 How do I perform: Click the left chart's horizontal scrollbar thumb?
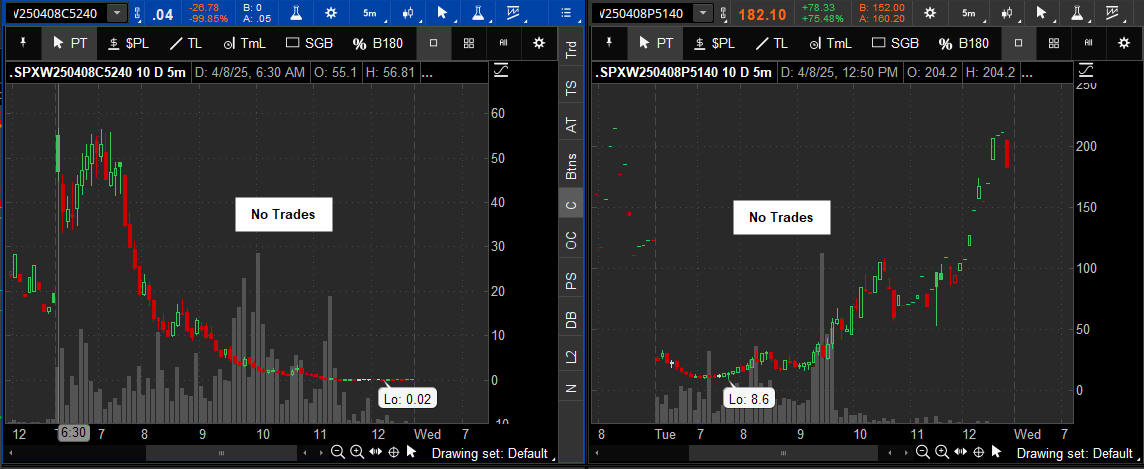[221, 453]
